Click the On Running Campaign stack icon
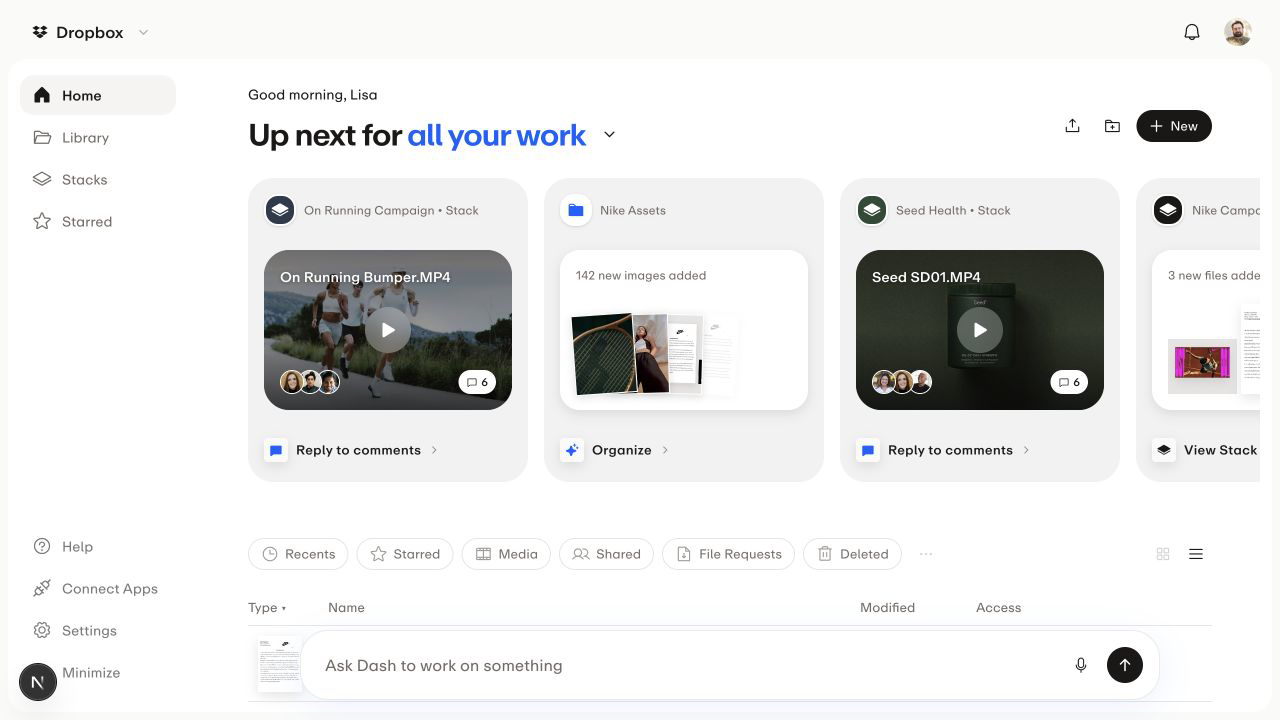This screenshot has width=1280, height=720. [280, 210]
